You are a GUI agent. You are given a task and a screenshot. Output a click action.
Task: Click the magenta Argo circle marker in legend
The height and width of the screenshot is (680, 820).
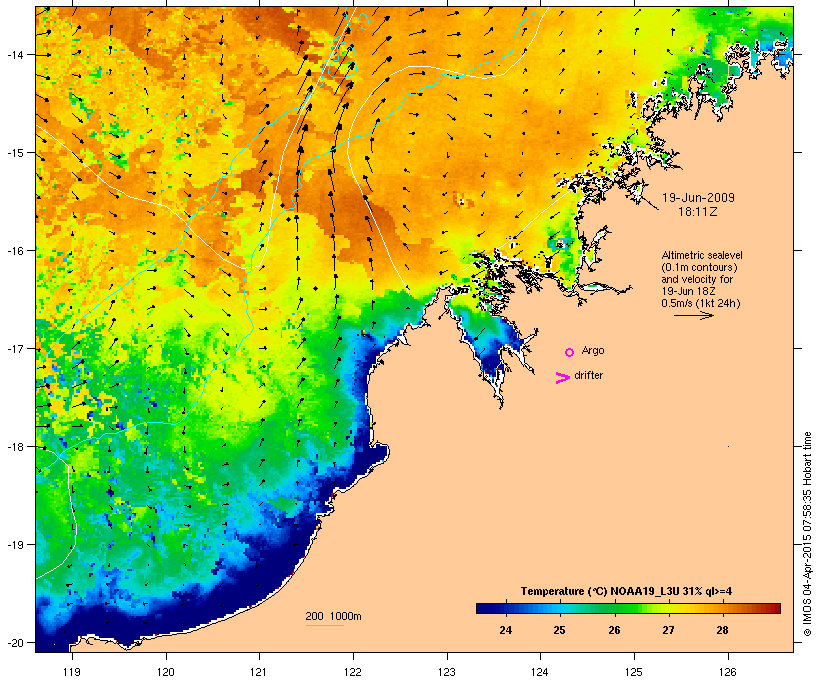pyautogui.click(x=569, y=352)
